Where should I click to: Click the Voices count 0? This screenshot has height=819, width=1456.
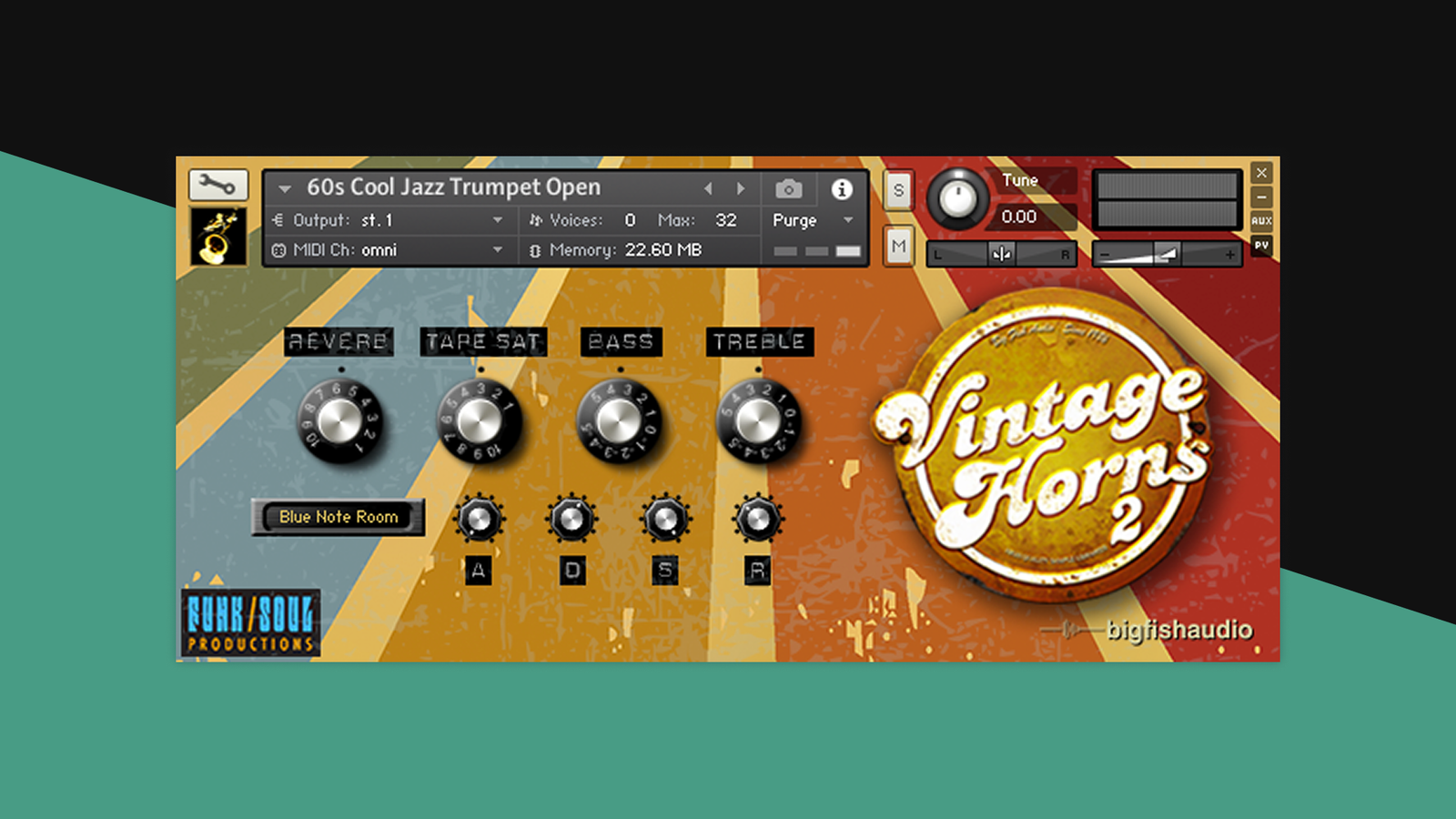(x=630, y=220)
